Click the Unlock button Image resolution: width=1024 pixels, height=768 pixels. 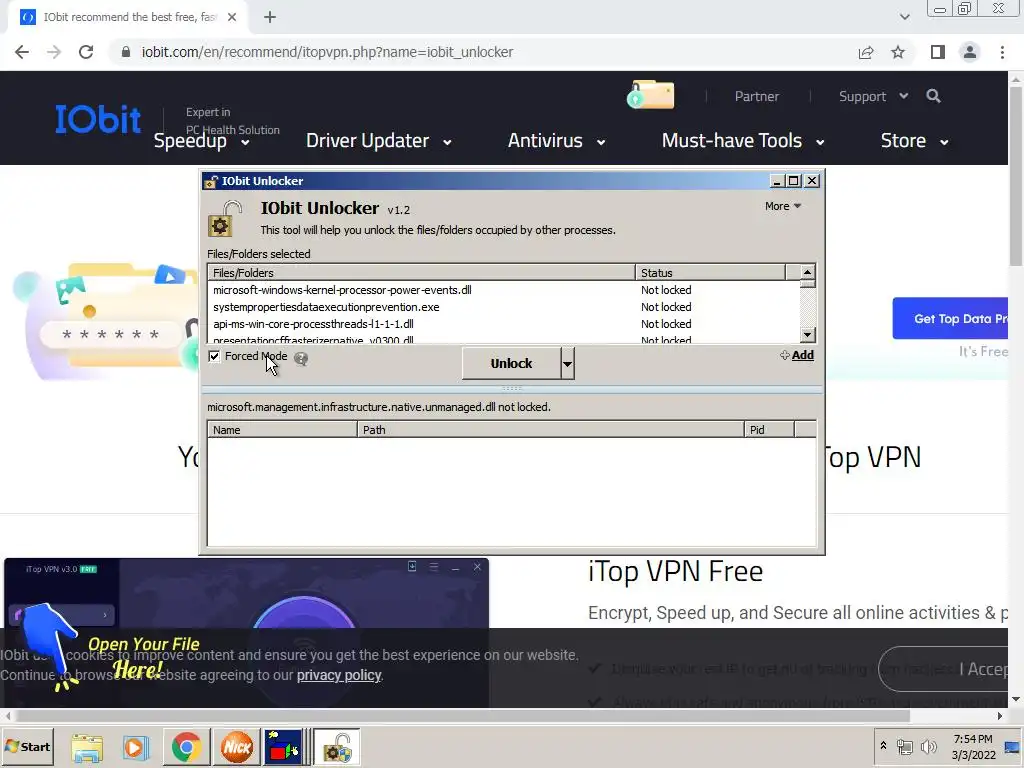511,363
